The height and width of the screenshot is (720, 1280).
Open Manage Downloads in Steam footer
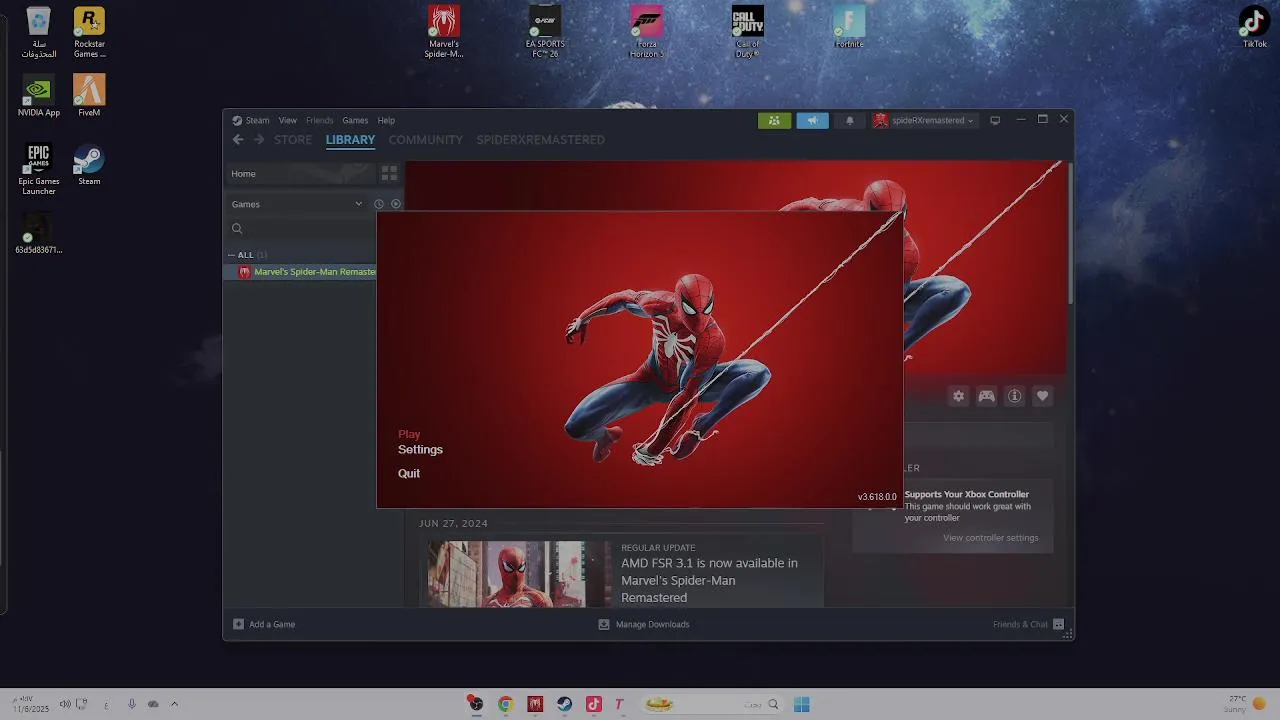[x=644, y=624]
